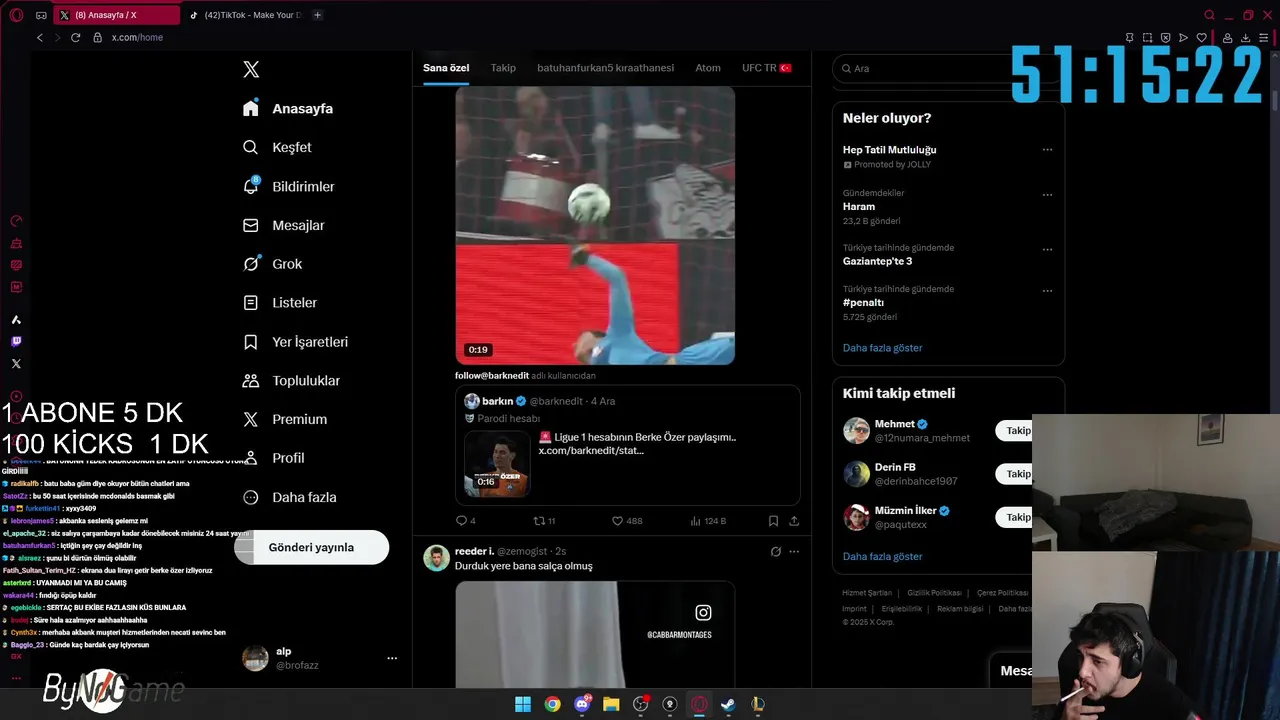
Task: Open X shortcut in Opera sidebar
Action: pyautogui.click(x=16, y=364)
